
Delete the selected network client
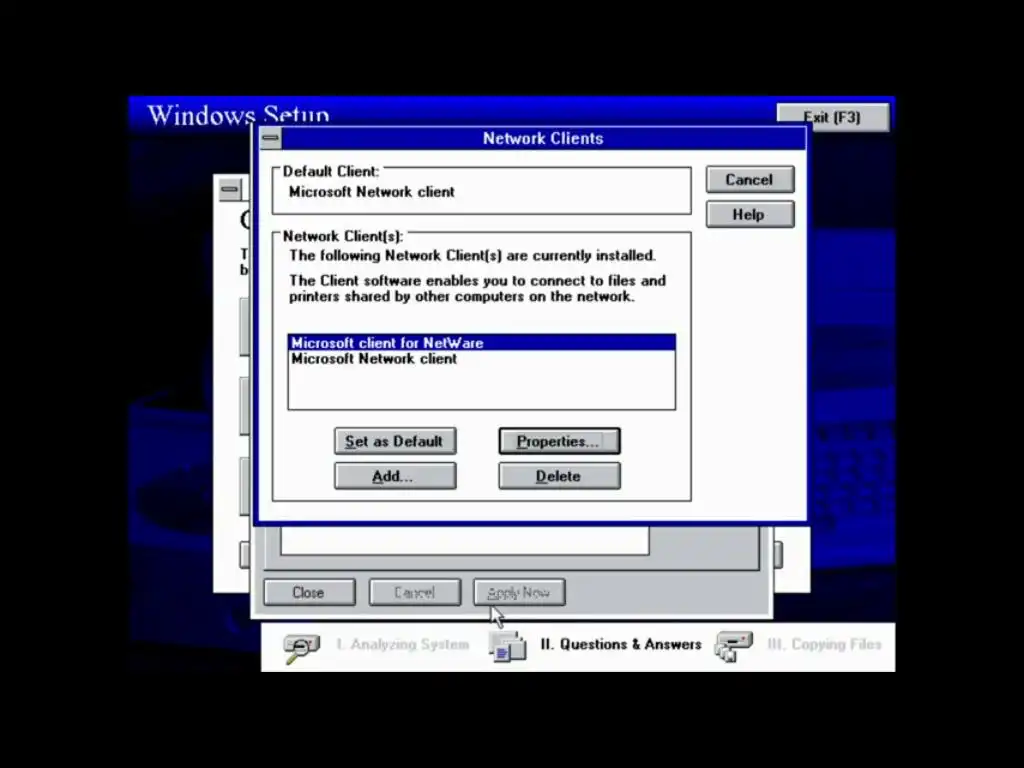559,476
